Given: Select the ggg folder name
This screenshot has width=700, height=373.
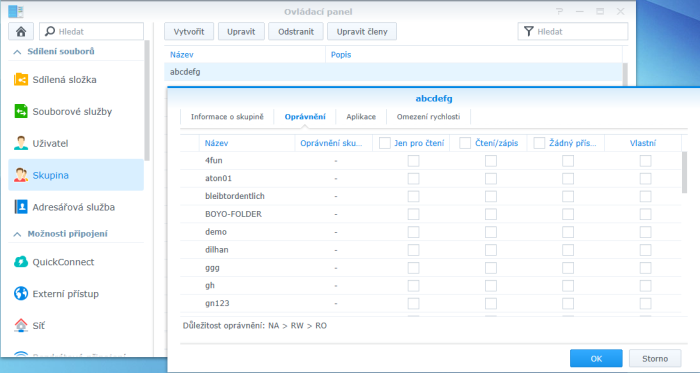Looking at the screenshot, I should click(x=212, y=268).
